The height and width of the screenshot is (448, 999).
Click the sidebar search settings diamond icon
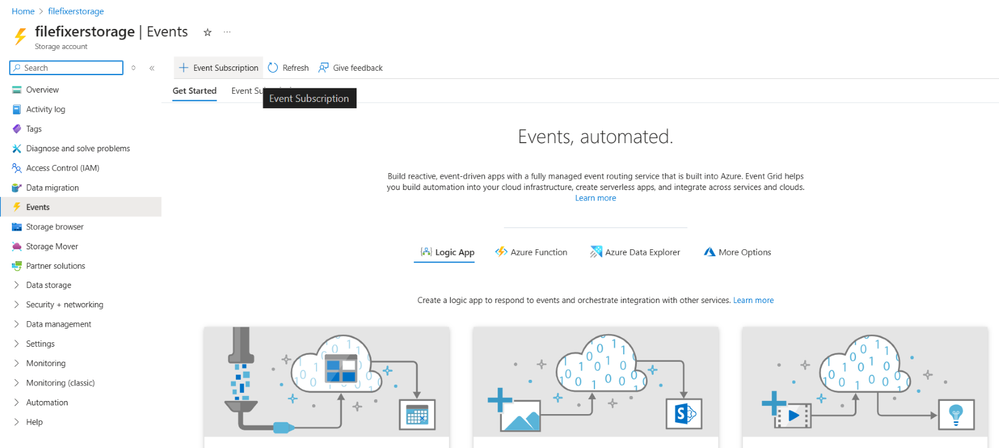tap(133, 68)
